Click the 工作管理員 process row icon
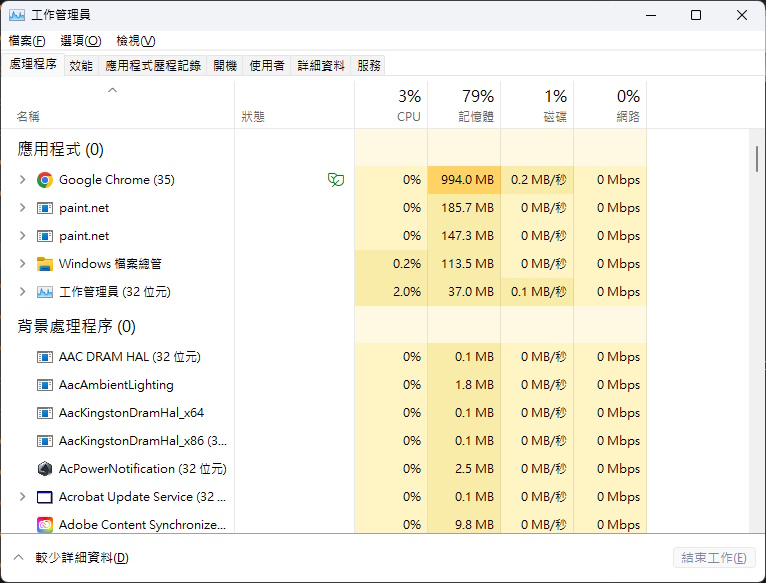 (x=45, y=292)
